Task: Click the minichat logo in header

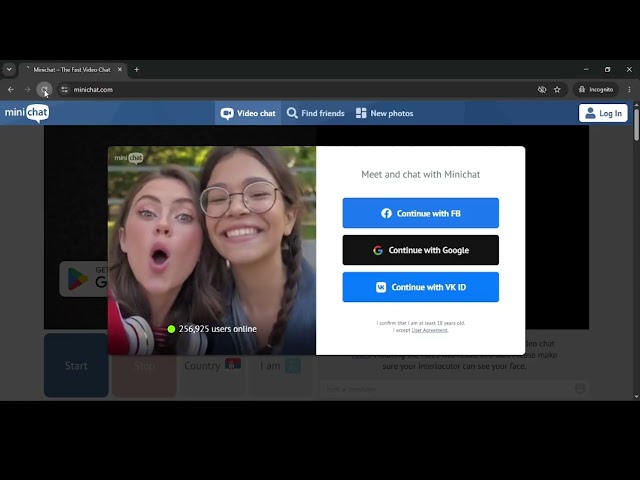Action: [x=27, y=113]
